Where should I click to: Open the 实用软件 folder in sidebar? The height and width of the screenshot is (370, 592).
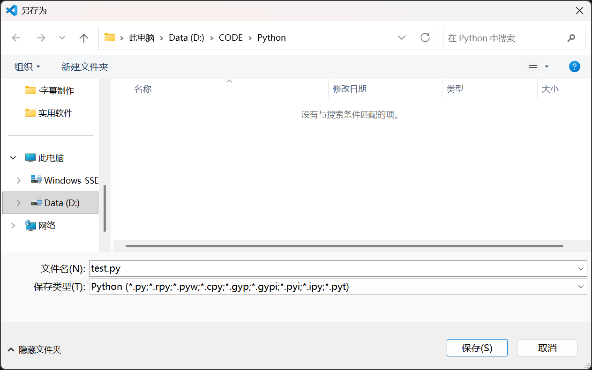pyautogui.click(x=48, y=113)
